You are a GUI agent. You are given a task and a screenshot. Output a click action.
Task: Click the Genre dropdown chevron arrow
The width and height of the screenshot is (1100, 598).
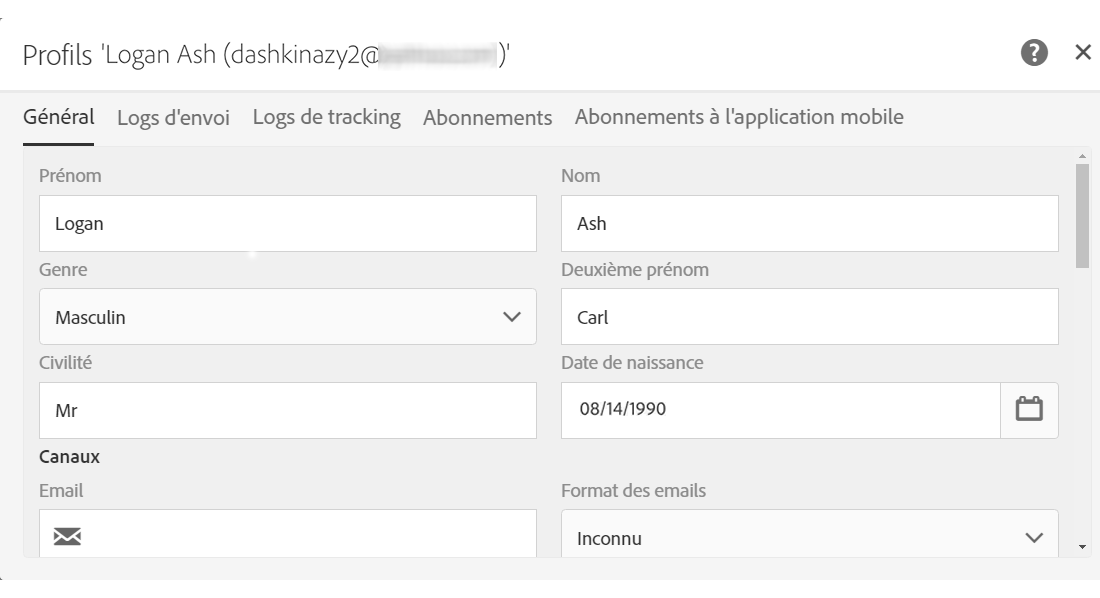coord(512,318)
